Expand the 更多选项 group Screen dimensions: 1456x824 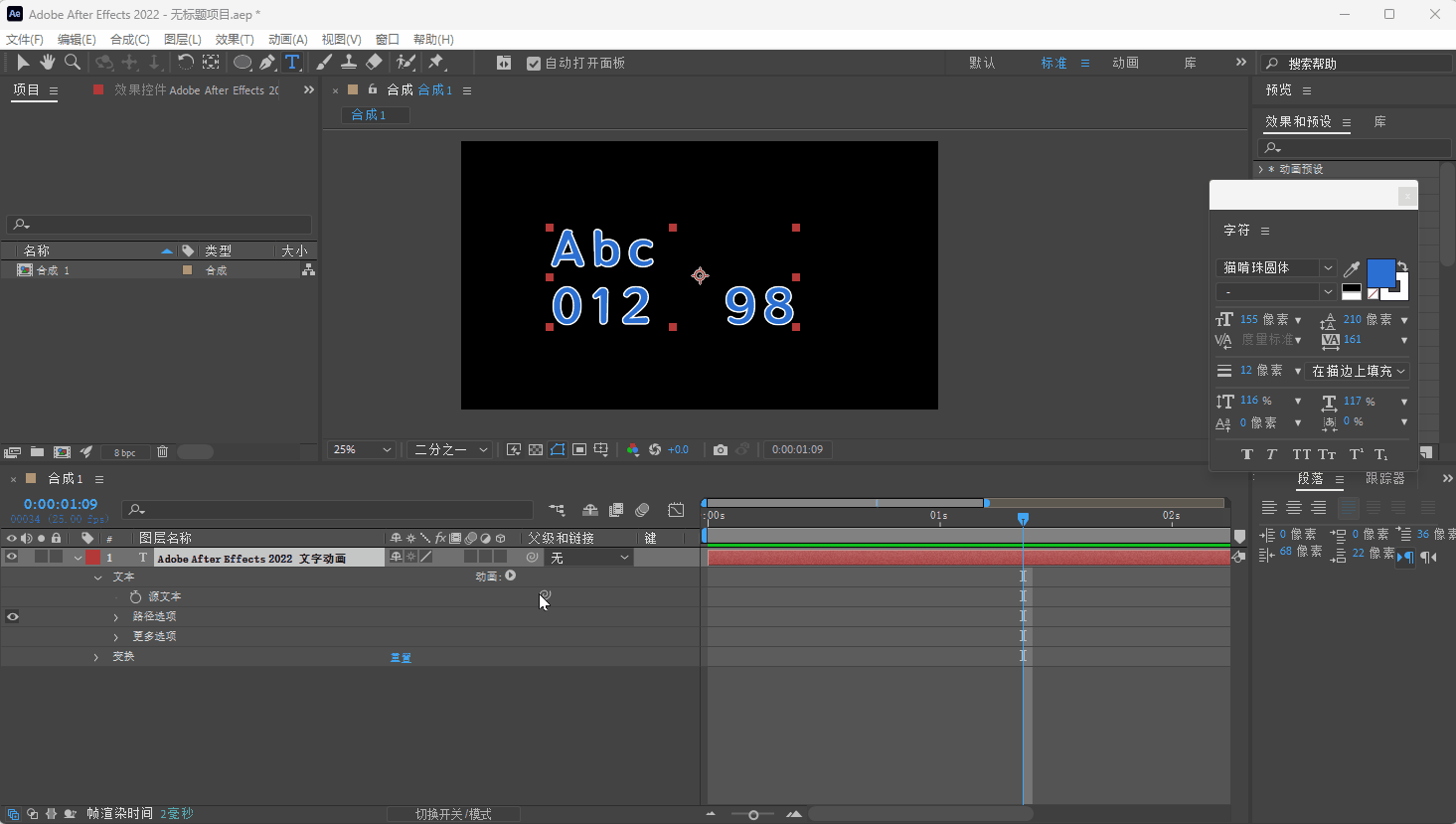(x=115, y=637)
